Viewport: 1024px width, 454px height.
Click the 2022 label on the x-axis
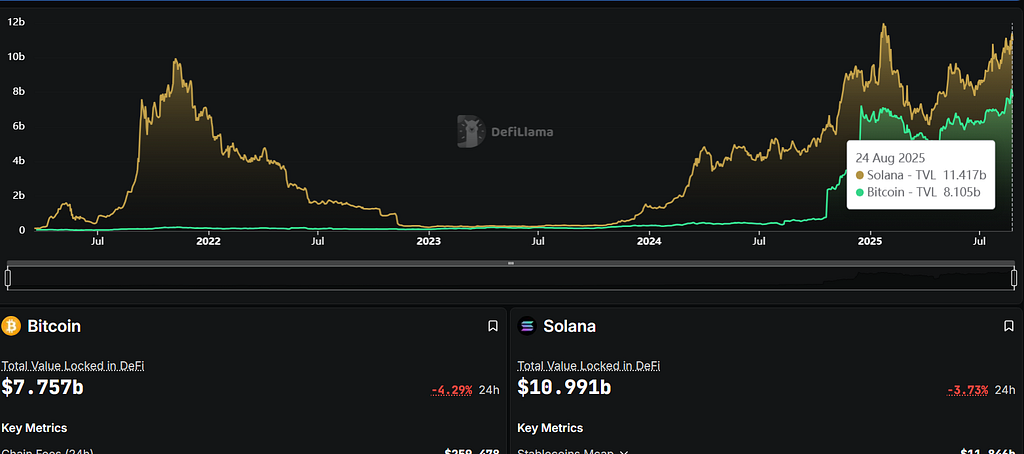208,242
